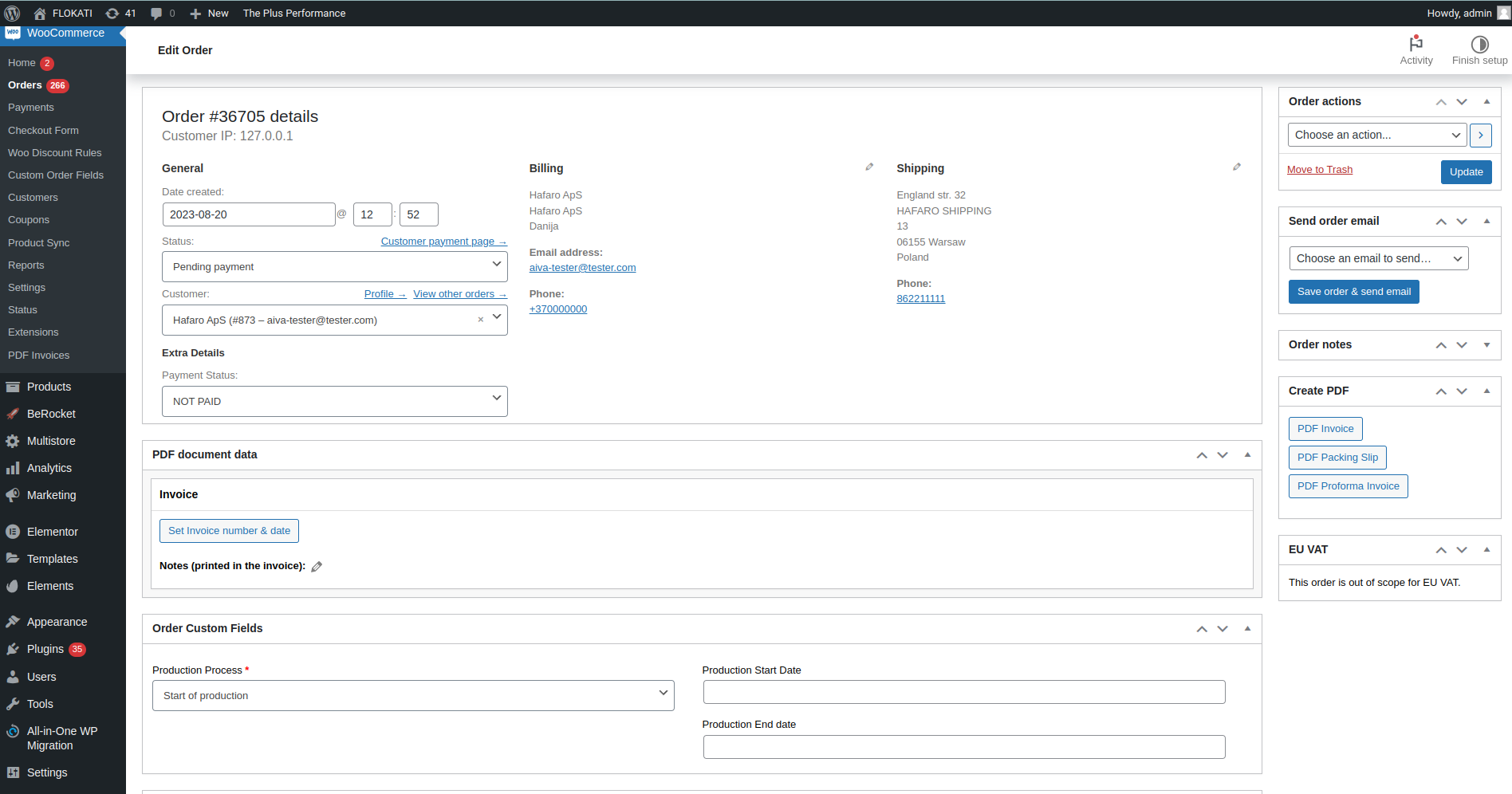The image size is (1512, 794).
Task: Open the comments bubble icon
Action: [x=156, y=14]
